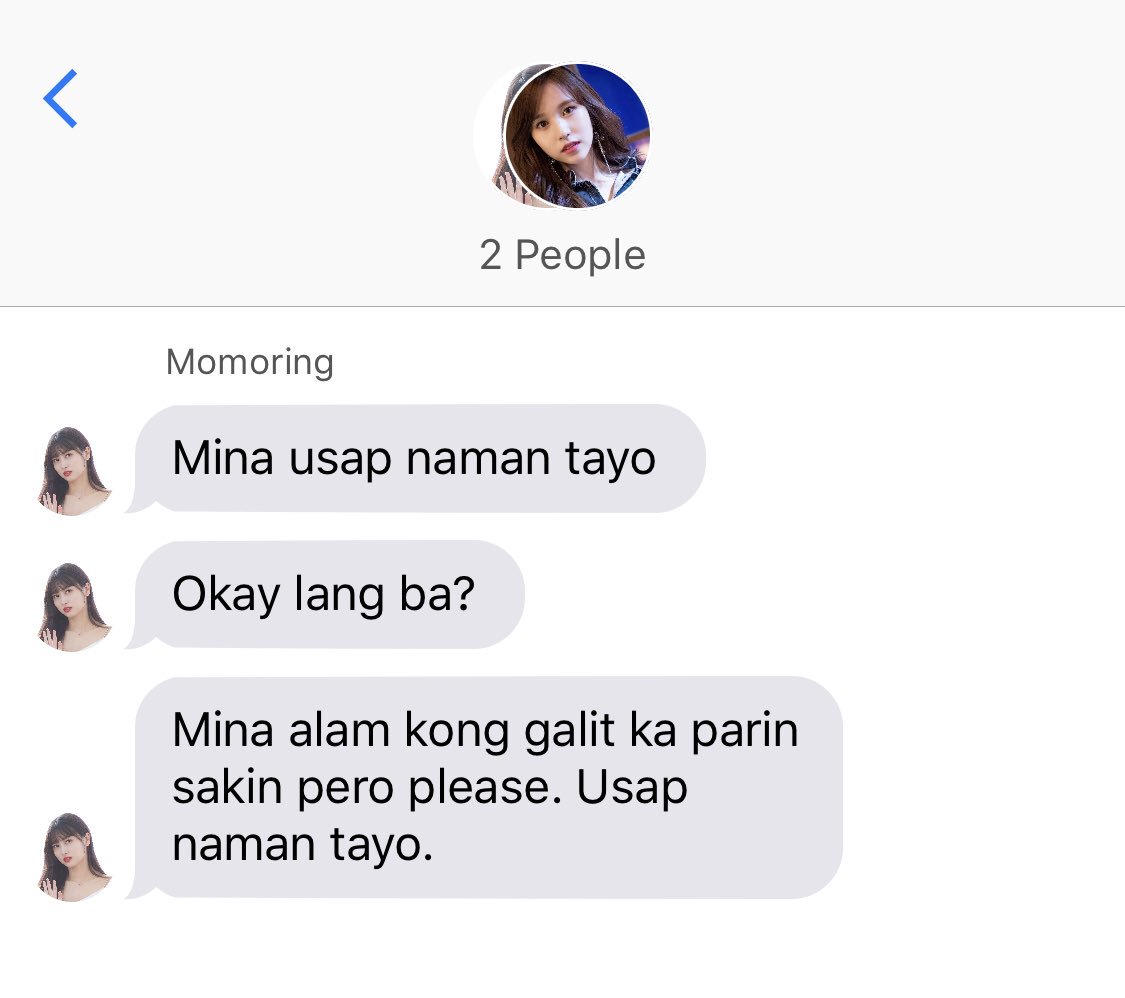Tap the word "People" in the header
Image resolution: width=1125 pixels, height=998 pixels.
580,255
